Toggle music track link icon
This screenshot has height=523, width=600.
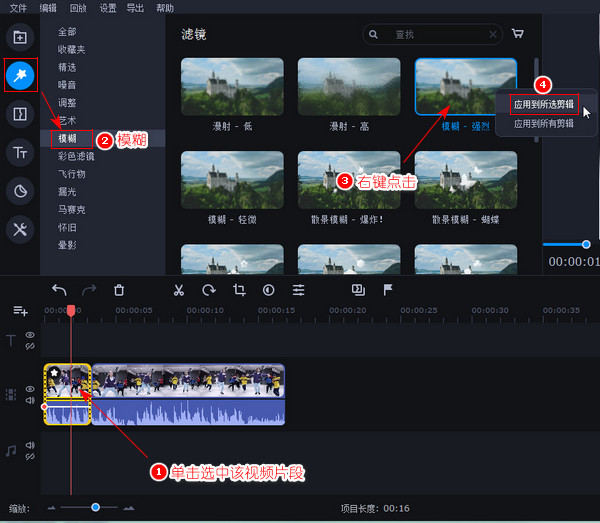click(30, 456)
